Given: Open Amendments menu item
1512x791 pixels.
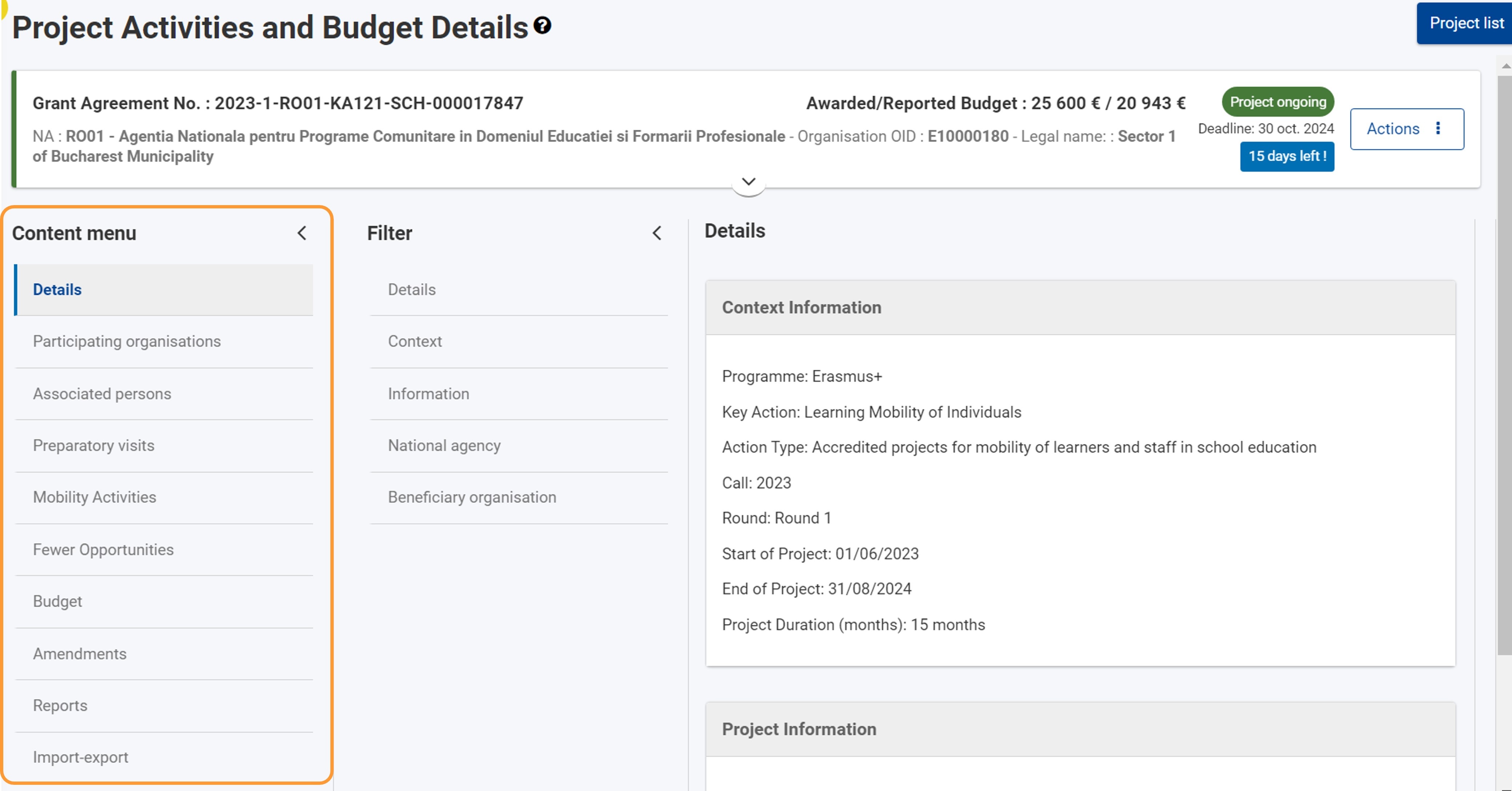Looking at the screenshot, I should click(x=164, y=654).
